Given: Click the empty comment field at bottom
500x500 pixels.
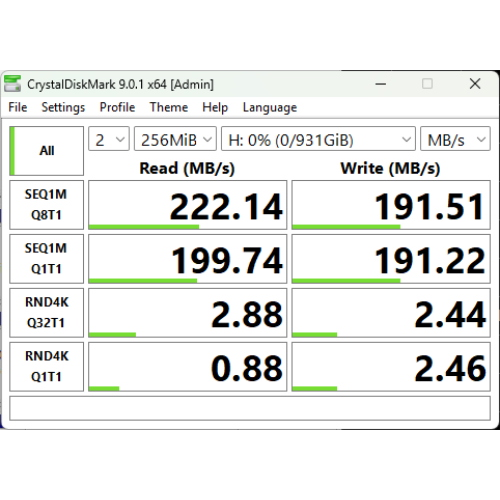Looking at the screenshot, I should 250,408.
